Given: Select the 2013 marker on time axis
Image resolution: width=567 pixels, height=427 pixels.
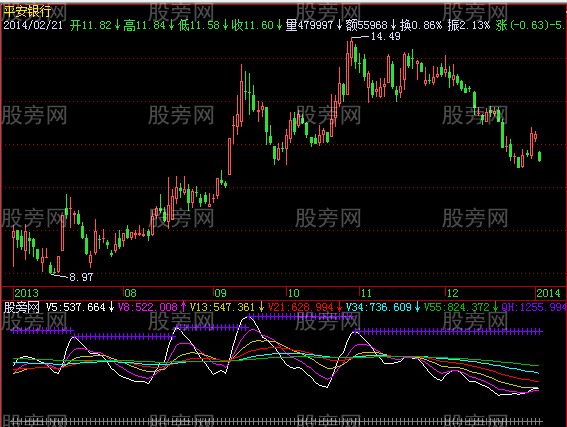Looking at the screenshot, I should coord(26,293).
